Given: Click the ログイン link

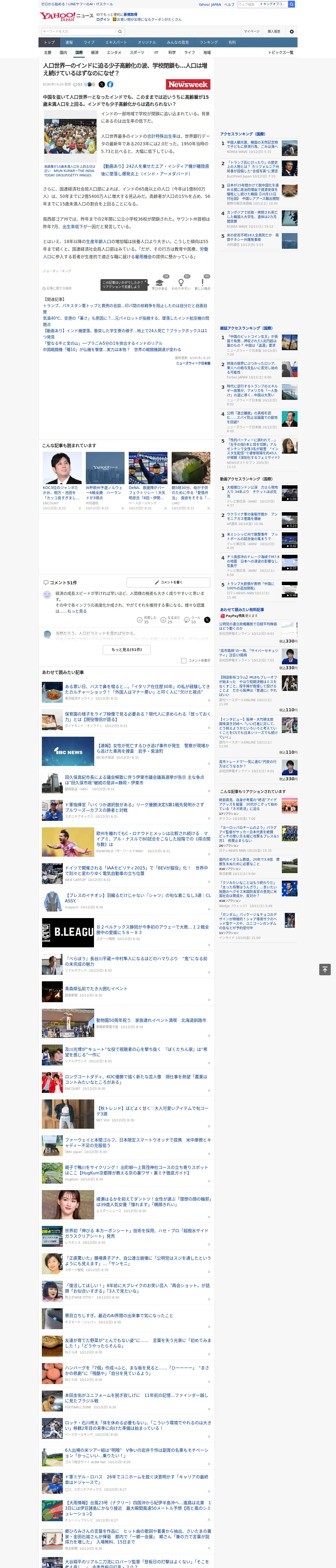Looking at the screenshot, I should pos(103,20).
